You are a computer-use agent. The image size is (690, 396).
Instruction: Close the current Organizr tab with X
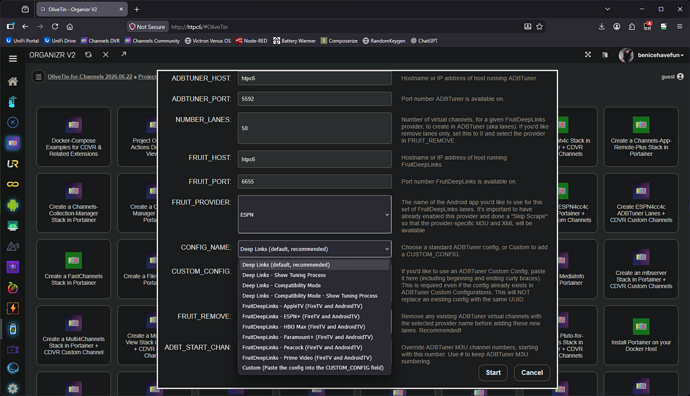point(106,55)
